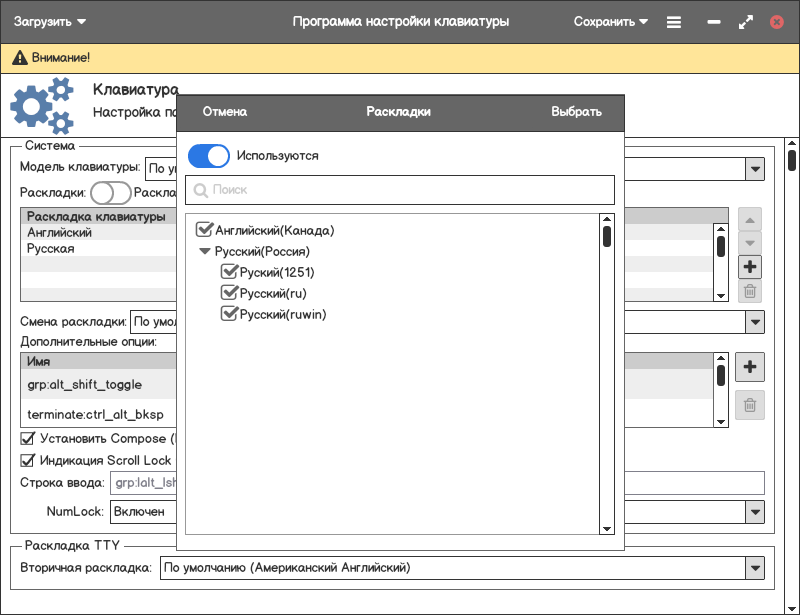This screenshot has height=615, width=800.
Task: Uncheck the Английский(Канада) checkbox
Action: tap(205, 230)
